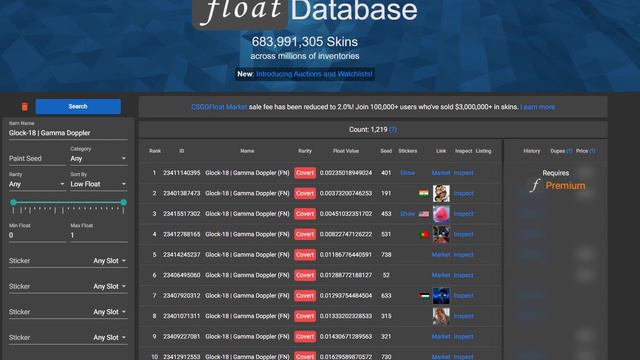Click the Paint Seed input field
This screenshot has height=360, width=640.
point(37,158)
